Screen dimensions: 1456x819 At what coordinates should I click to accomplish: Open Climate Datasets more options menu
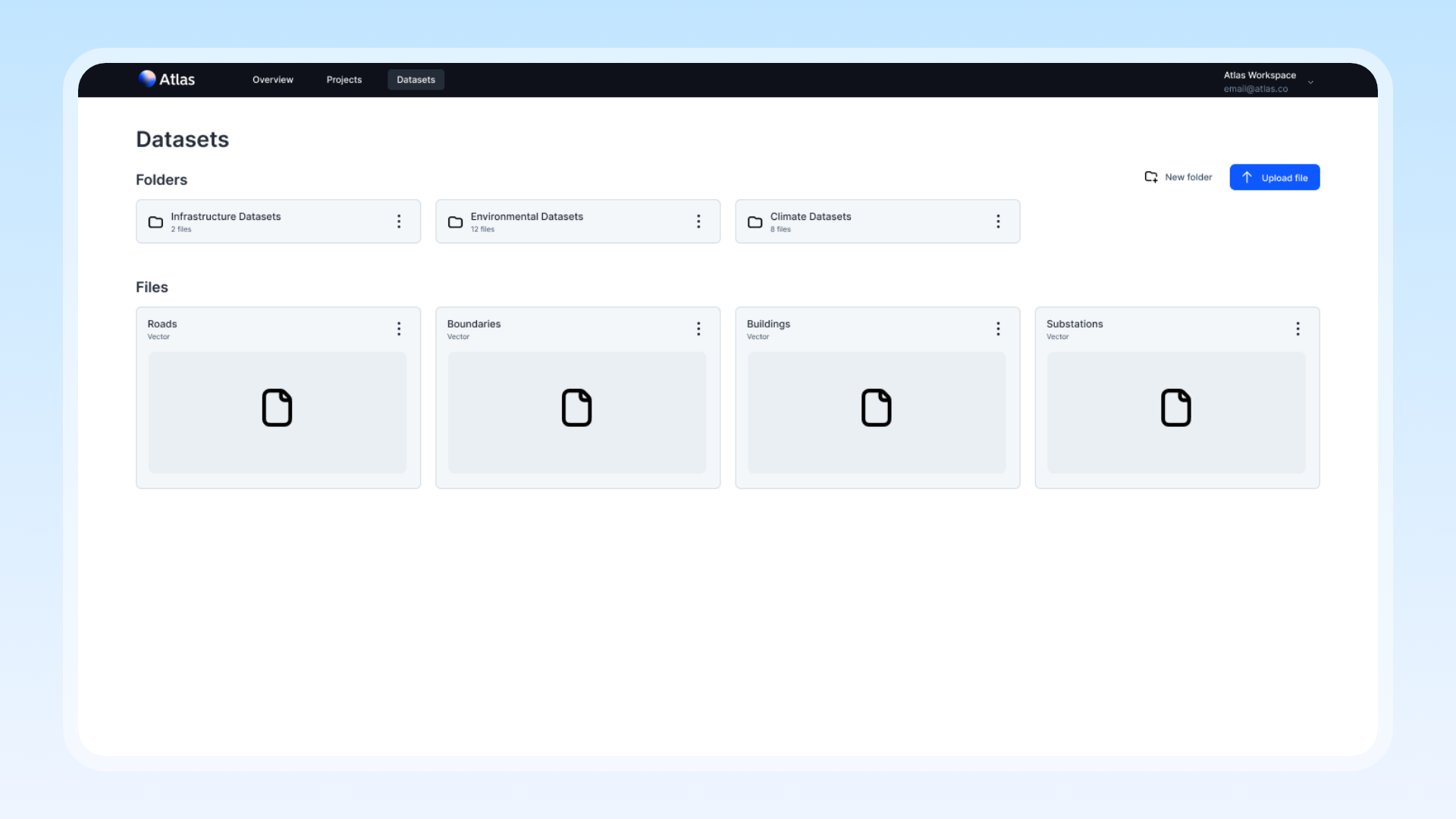pos(998,221)
